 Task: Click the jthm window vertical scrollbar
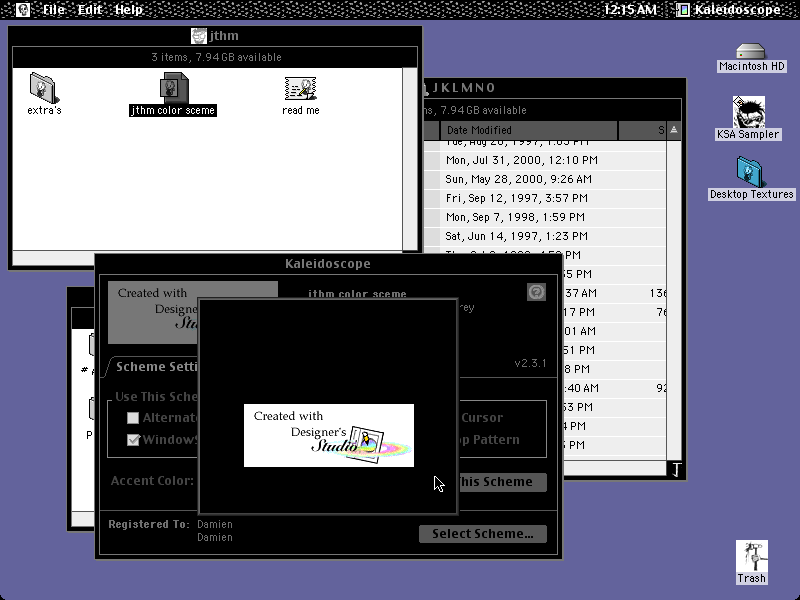pos(410,159)
